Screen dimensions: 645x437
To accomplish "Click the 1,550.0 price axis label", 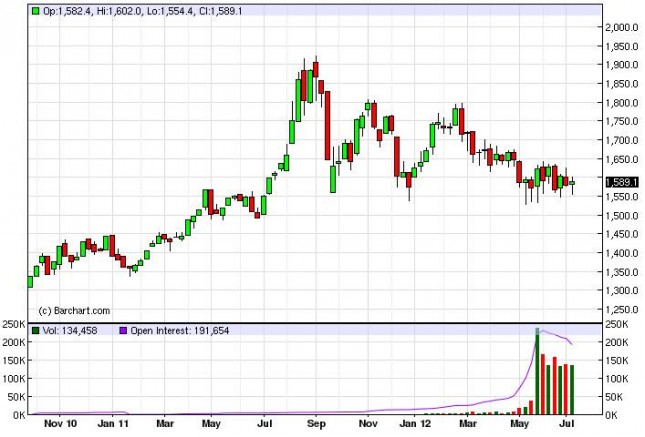I will point(622,197).
